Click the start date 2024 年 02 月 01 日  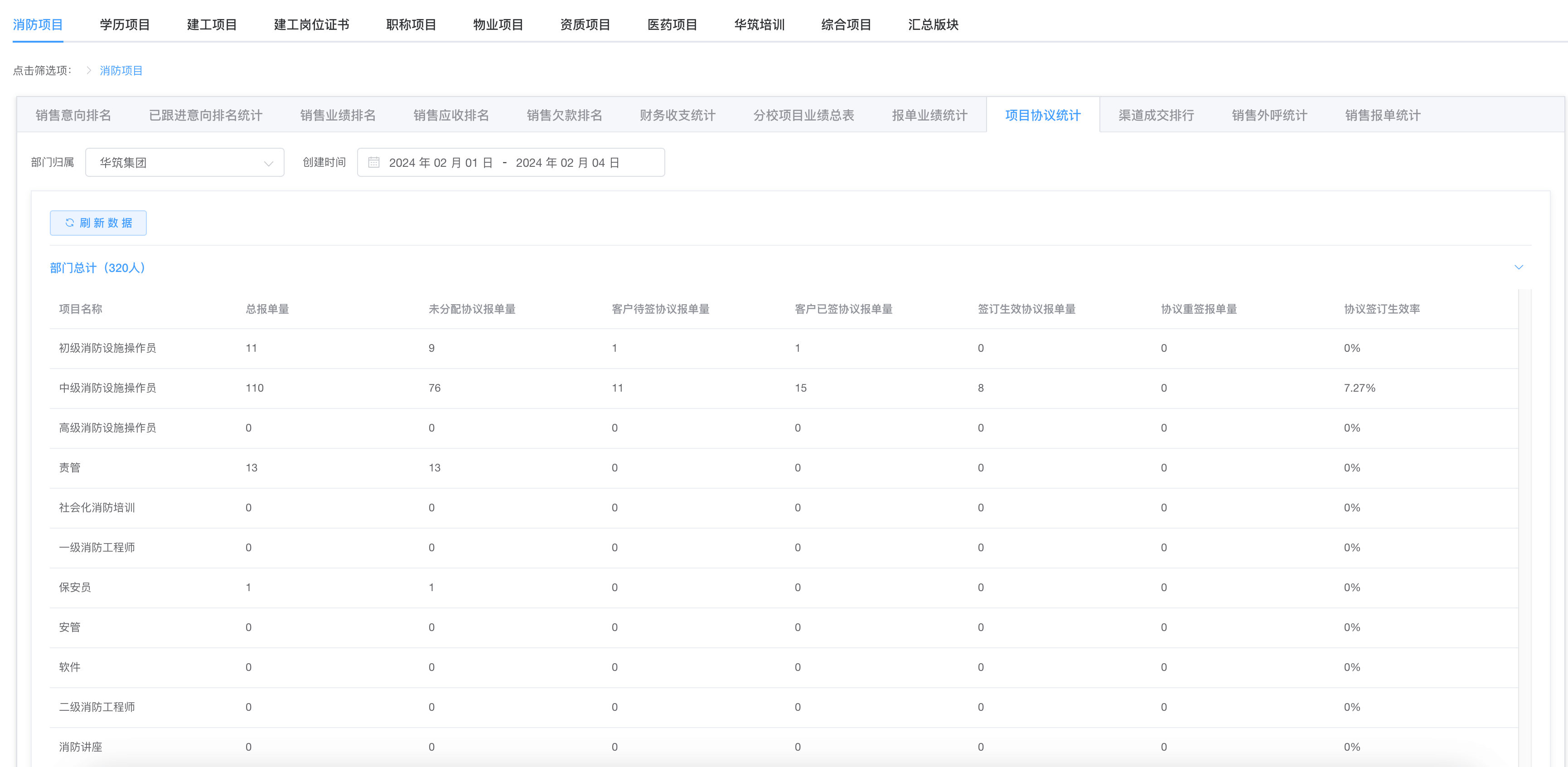pyautogui.click(x=440, y=163)
